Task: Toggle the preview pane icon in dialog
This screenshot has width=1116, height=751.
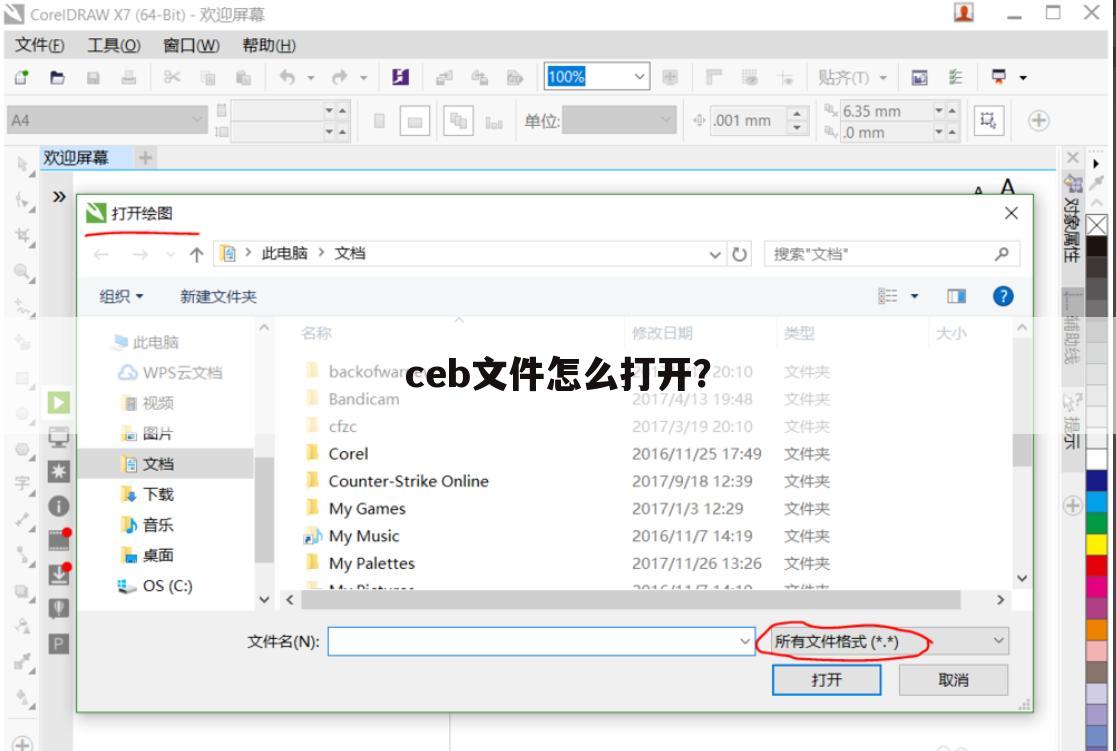Action: [957, 296]
